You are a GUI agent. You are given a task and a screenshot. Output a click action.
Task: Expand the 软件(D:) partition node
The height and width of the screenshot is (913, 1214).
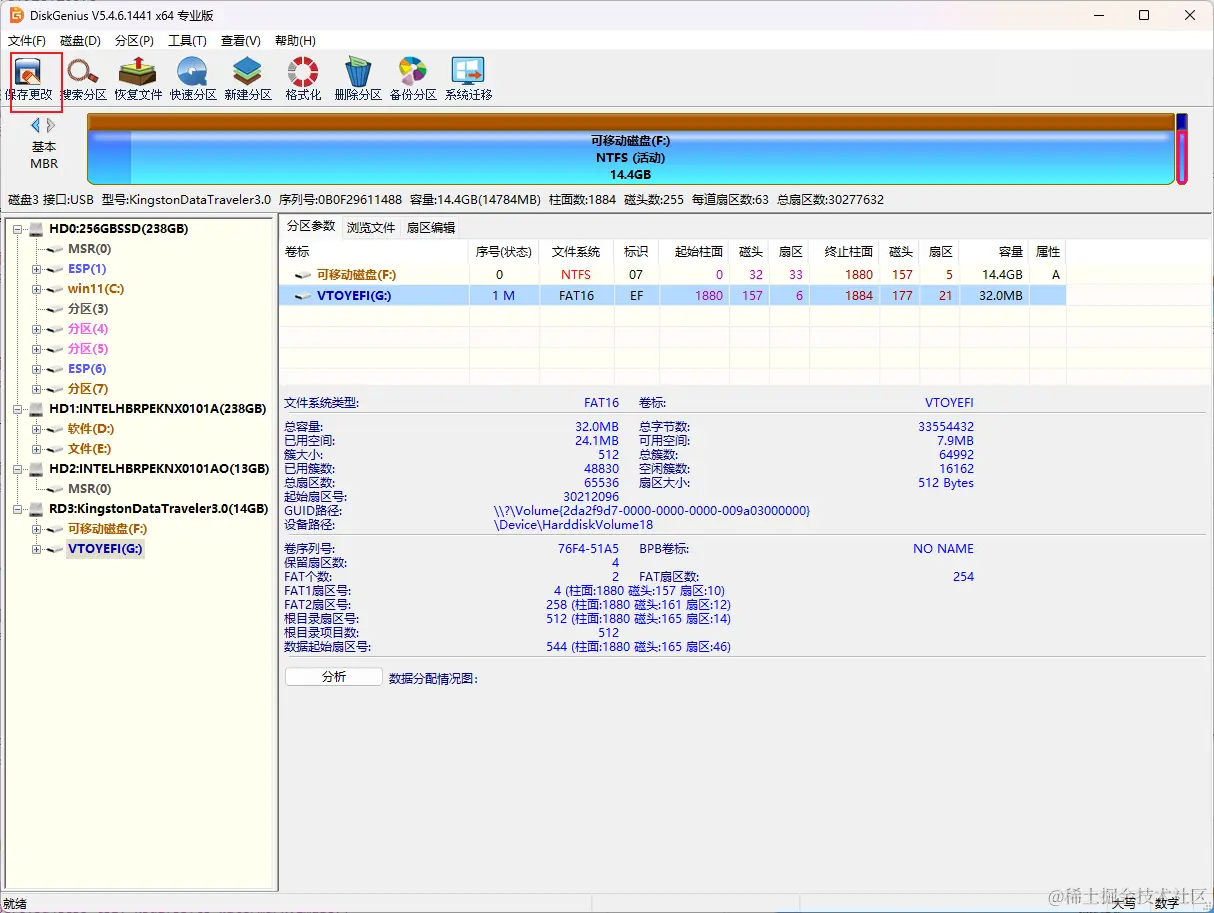click(x=37, y=429)
